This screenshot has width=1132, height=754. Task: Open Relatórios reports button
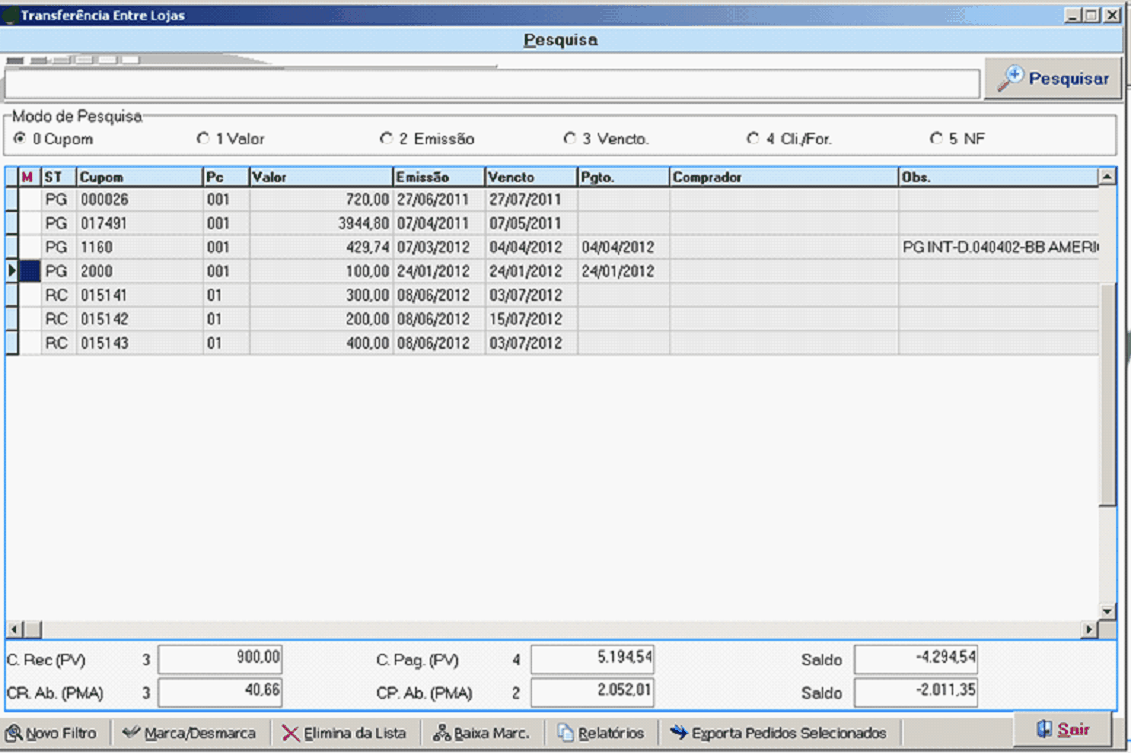[600, 733]
